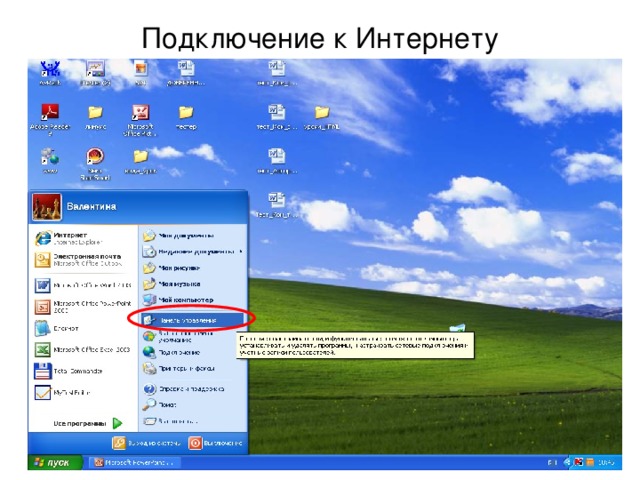
Task: Expand Все программы green arrow
Action: (x=118, y=424)
